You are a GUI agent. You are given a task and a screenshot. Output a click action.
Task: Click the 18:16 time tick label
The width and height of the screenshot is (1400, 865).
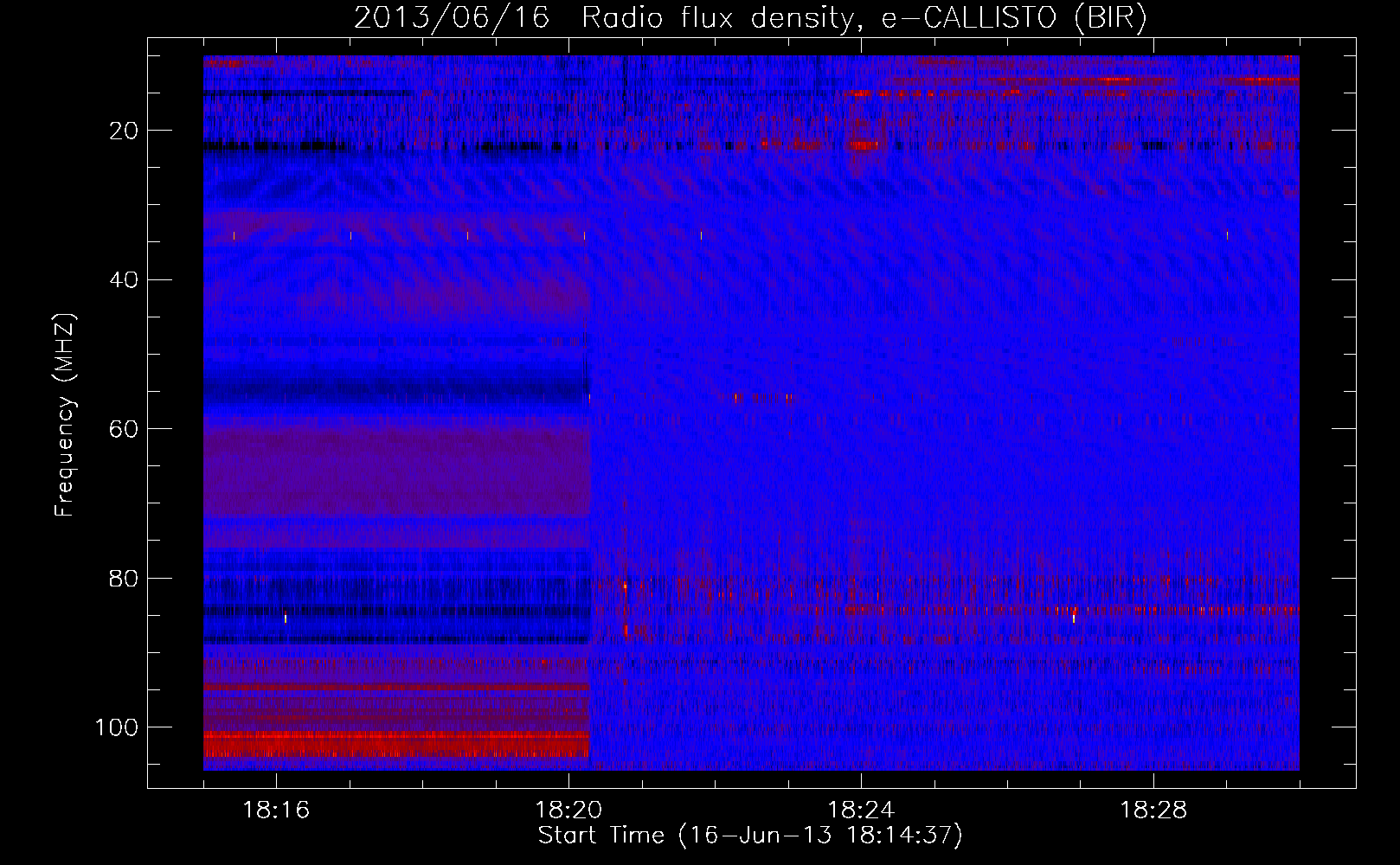pos(277,811)
